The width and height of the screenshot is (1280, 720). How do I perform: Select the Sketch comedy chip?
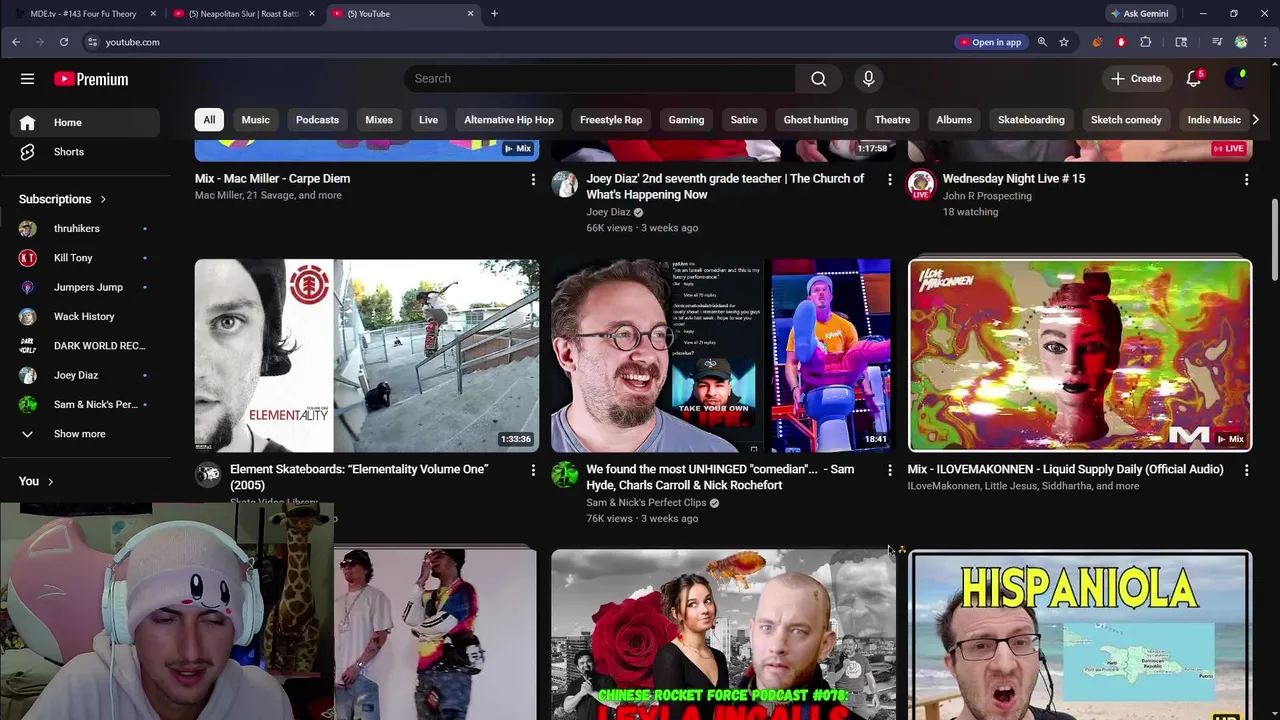tap(1126, 120)
